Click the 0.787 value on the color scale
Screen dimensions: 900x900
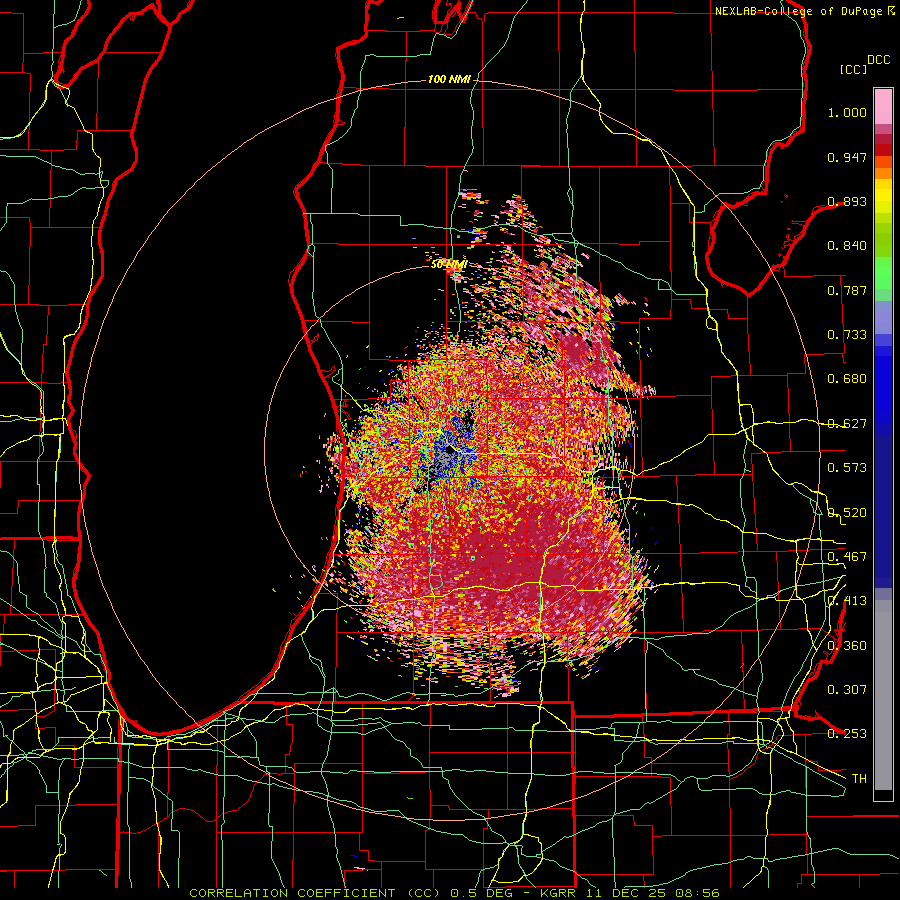tap(847, 290)
